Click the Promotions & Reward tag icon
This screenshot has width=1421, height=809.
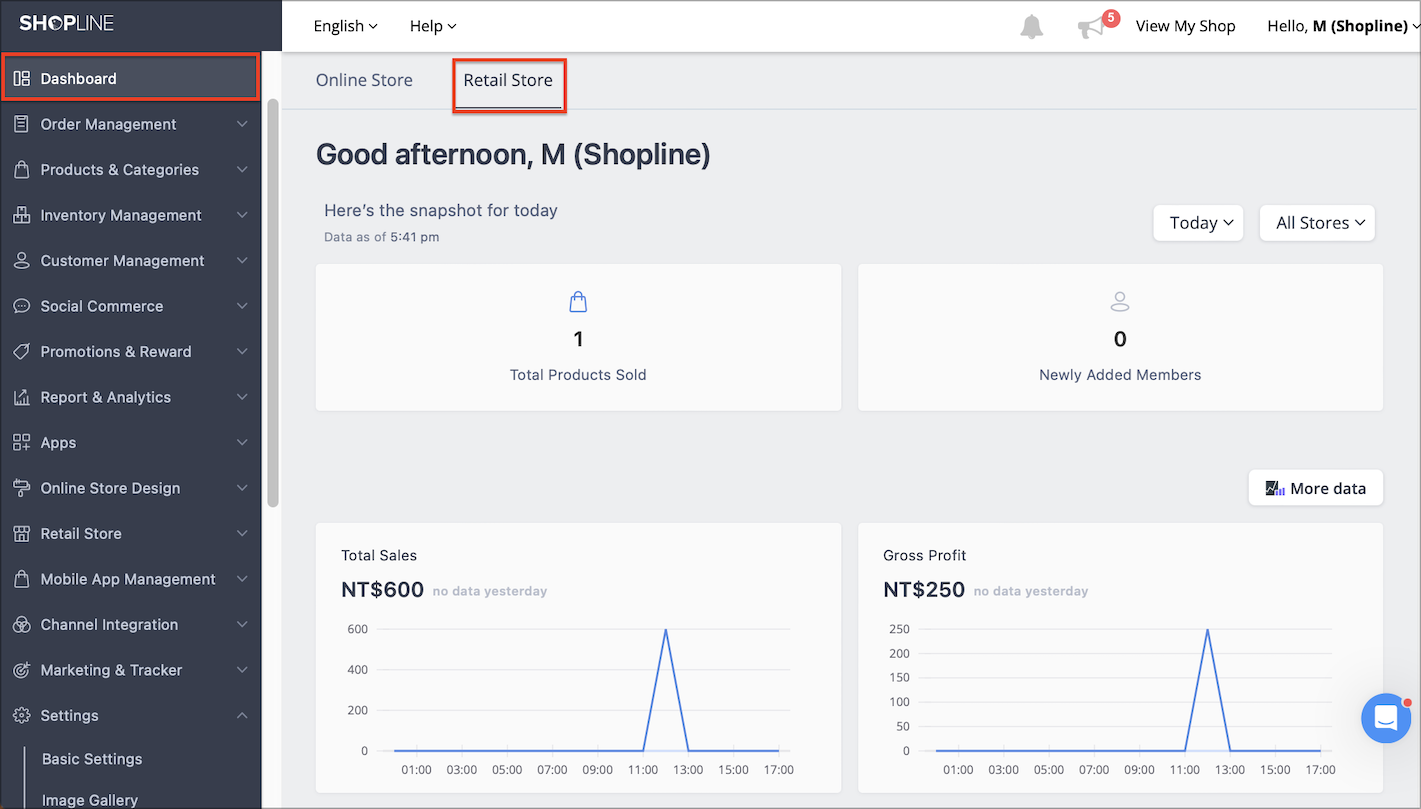pos(21,352)
